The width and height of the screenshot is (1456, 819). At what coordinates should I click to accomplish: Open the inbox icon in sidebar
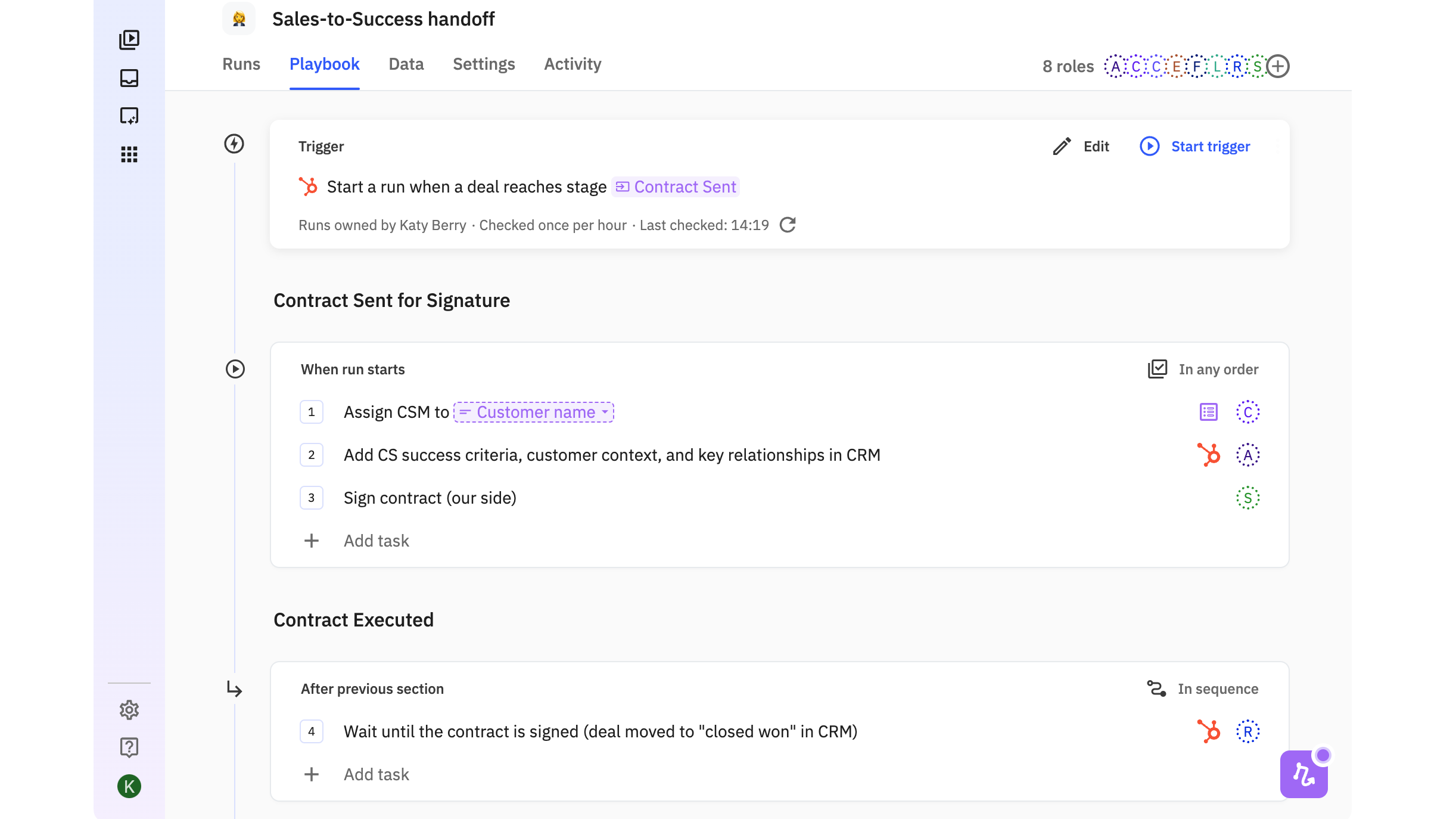coord(129,78)
